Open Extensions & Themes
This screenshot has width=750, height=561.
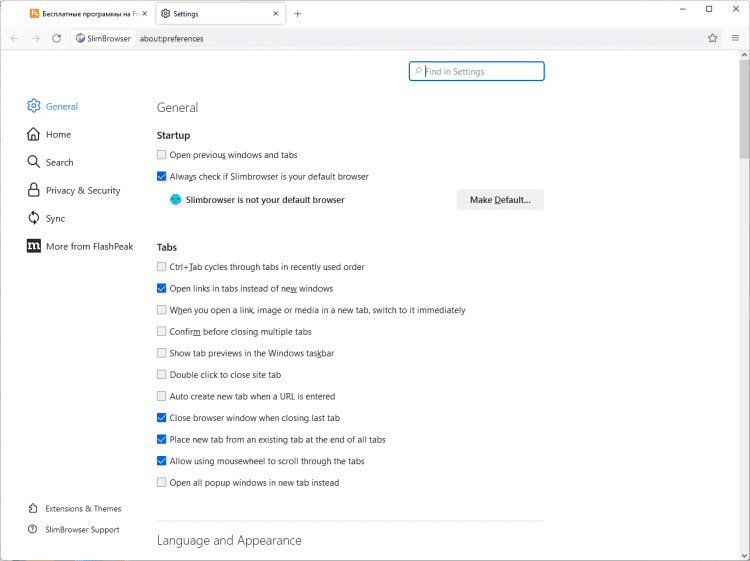(83, 508)
